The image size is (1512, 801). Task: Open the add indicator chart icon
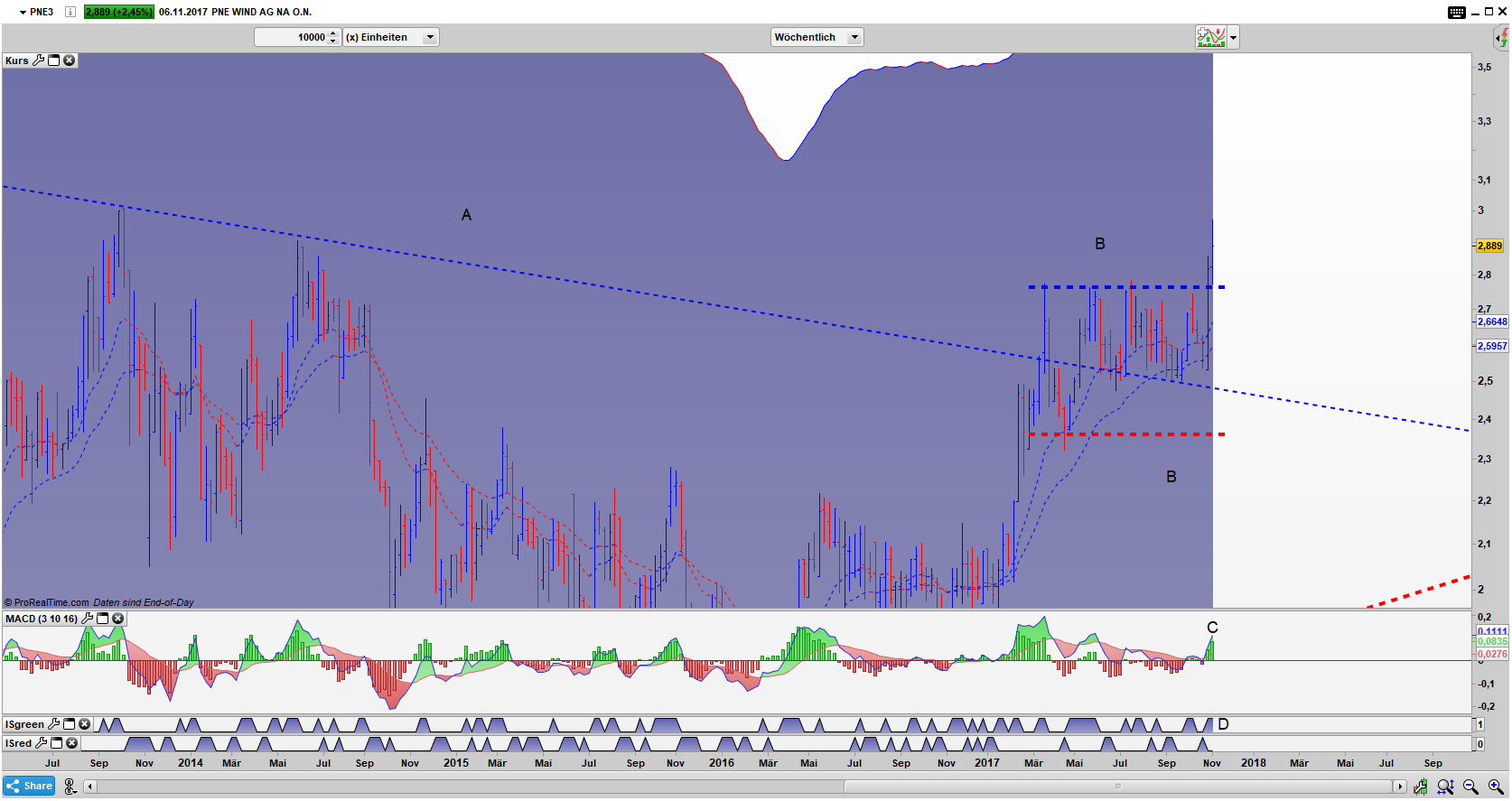[1210, 37]
